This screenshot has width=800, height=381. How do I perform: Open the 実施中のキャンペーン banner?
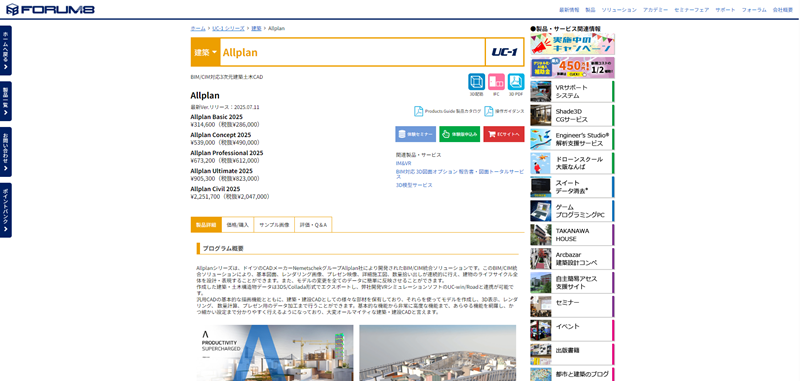tap(572, 44)
